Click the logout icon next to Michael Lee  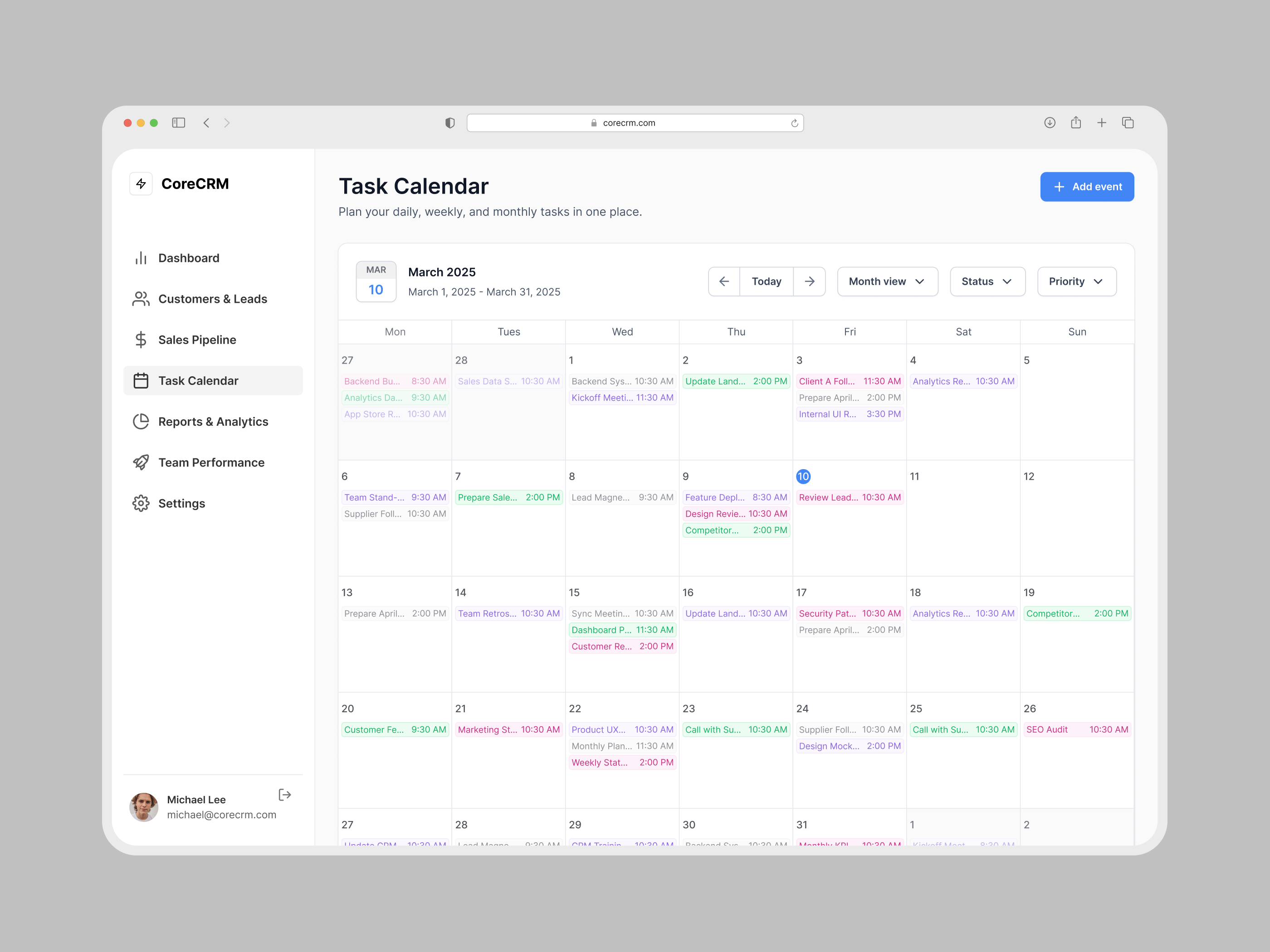285,795
